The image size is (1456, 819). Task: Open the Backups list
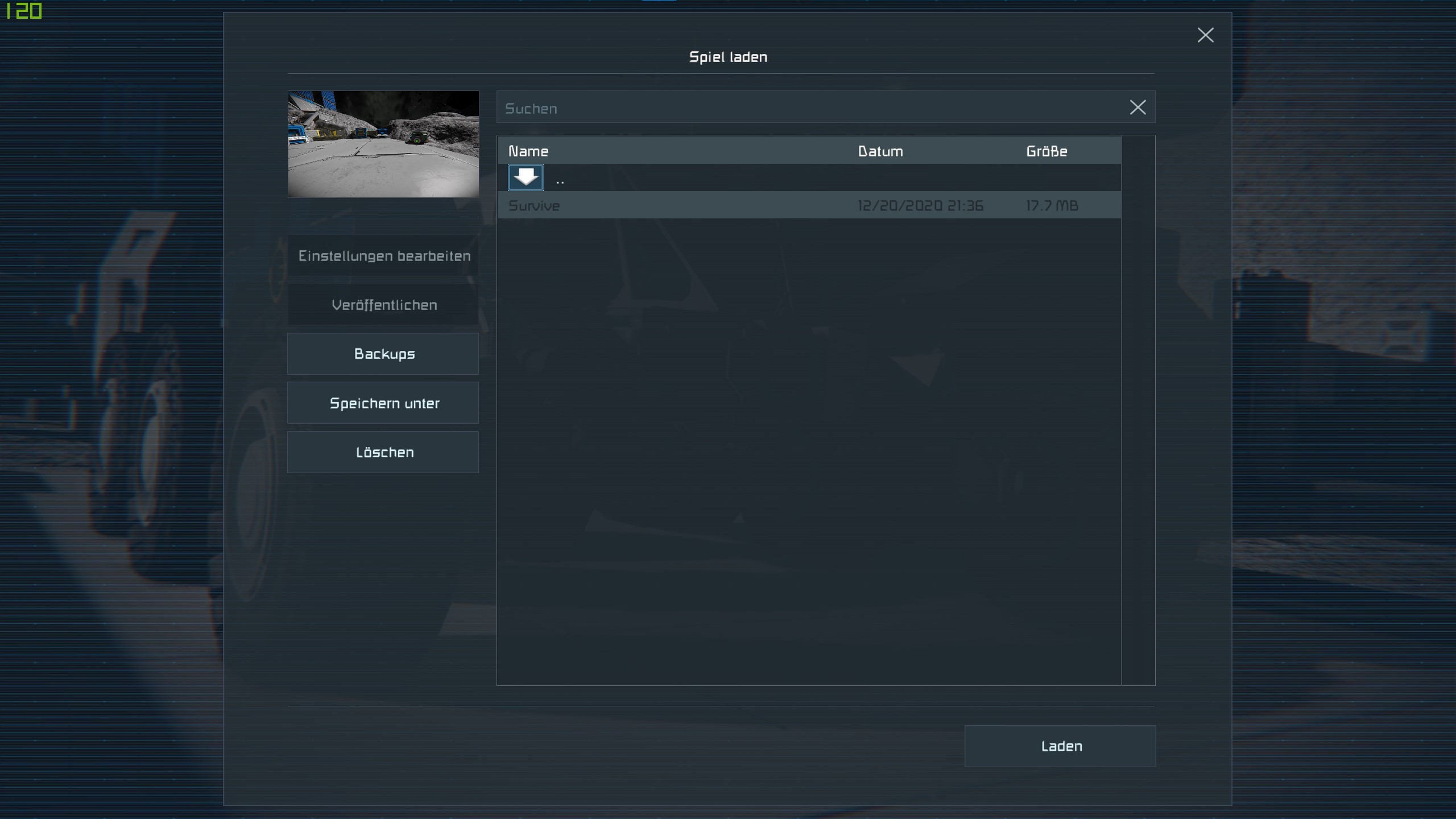383,354
